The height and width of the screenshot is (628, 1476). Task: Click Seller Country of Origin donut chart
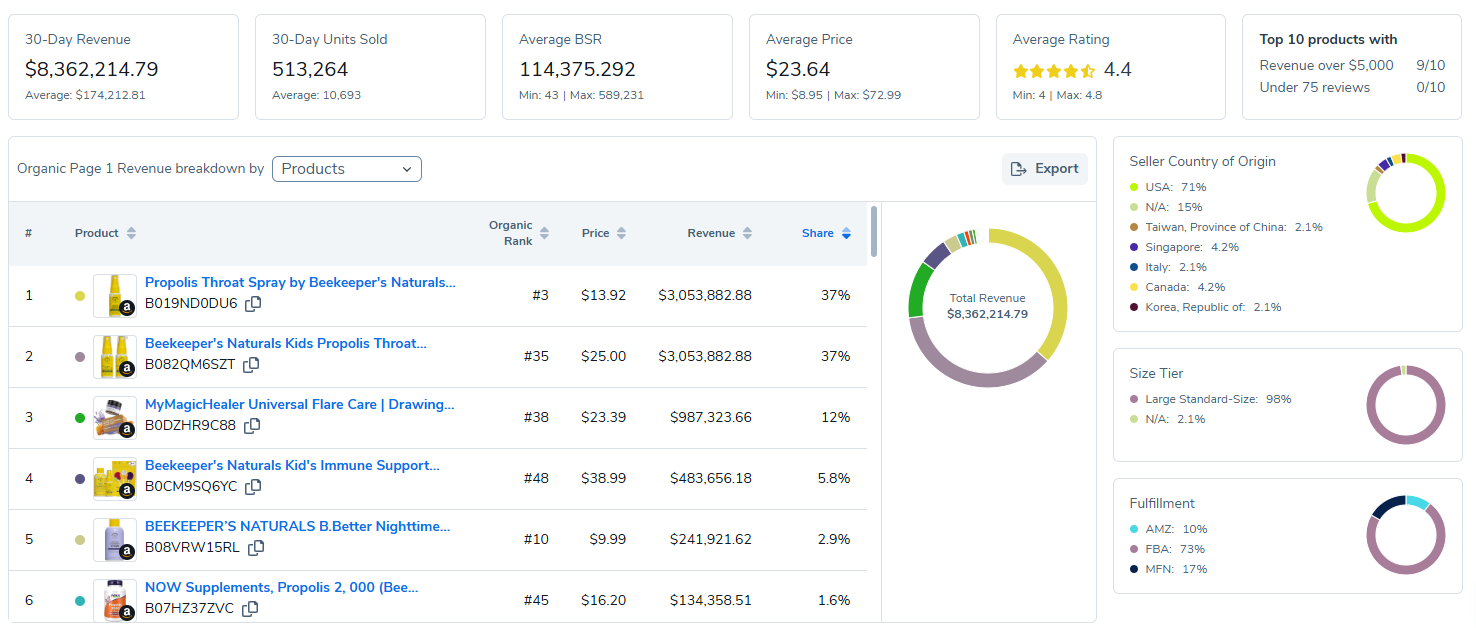(x=1405, y=193)
